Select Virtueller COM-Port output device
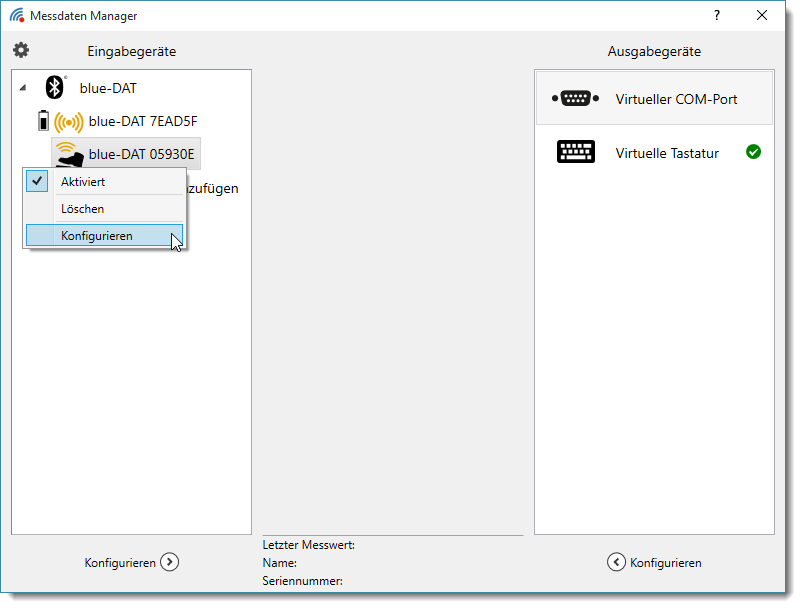The width and height of the screenshot is (801, 608). click(676, 99)
